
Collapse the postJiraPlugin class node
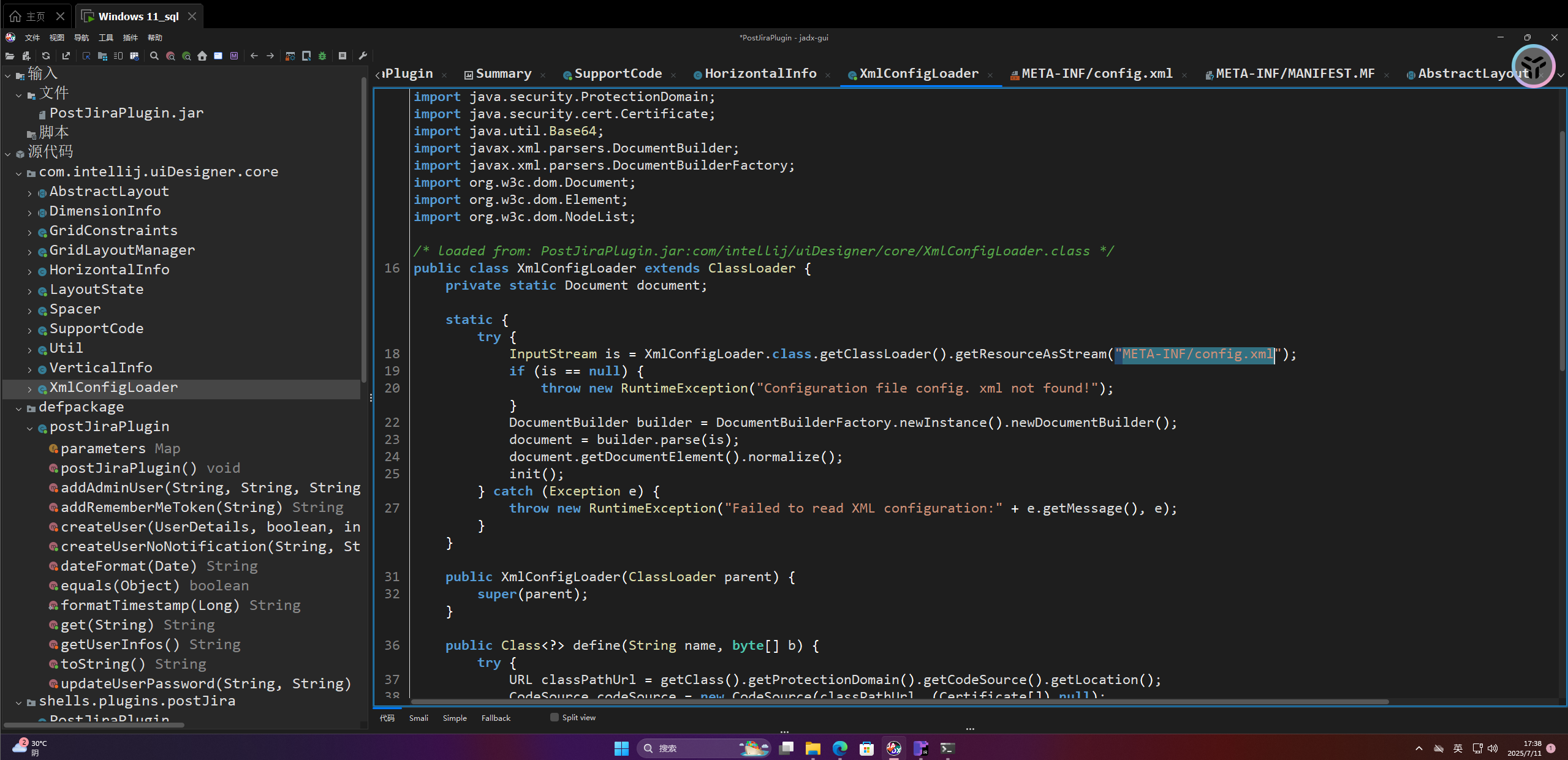(x=30, y=428)
